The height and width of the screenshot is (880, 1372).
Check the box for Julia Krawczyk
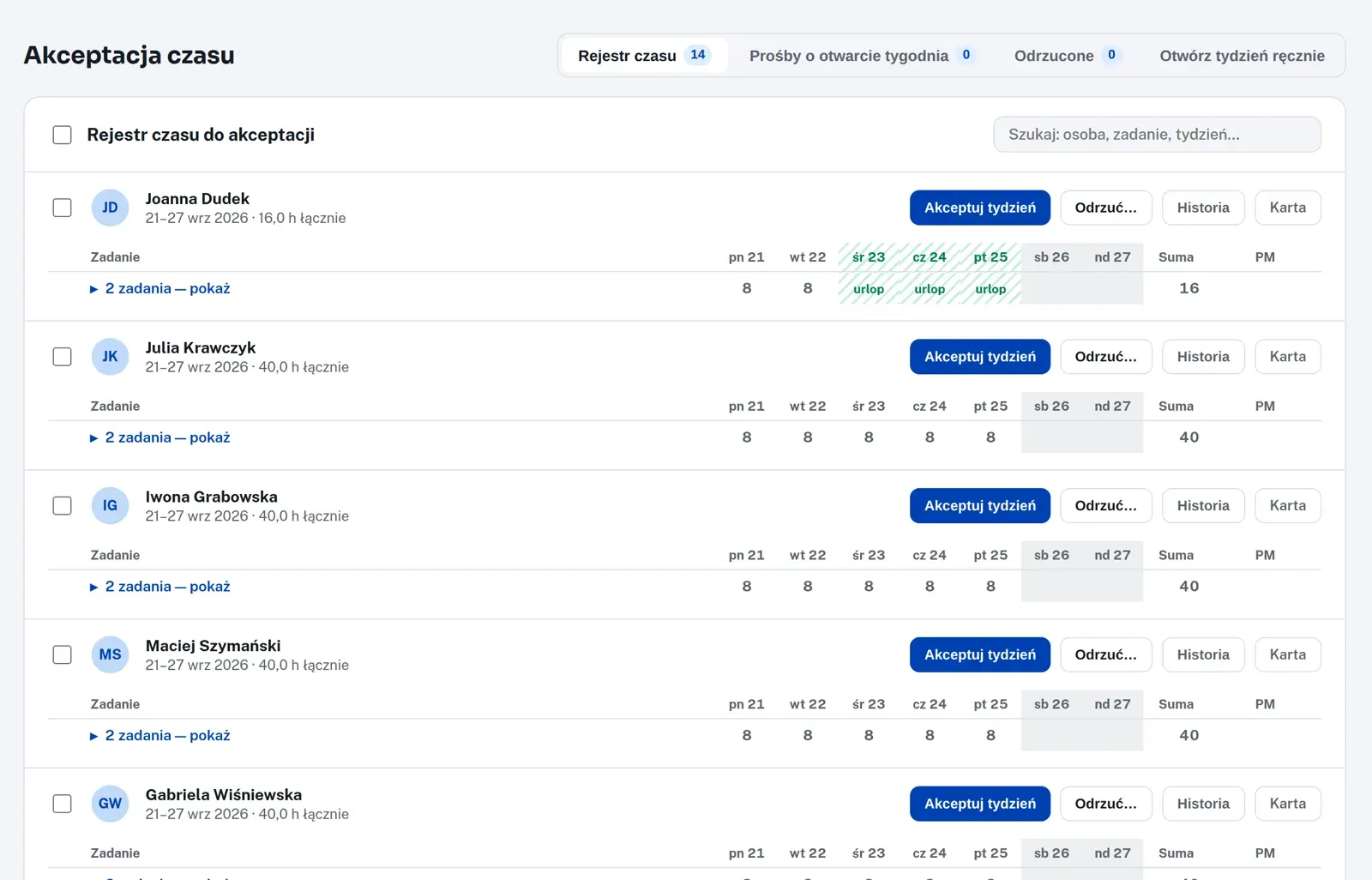pos(62,357)
